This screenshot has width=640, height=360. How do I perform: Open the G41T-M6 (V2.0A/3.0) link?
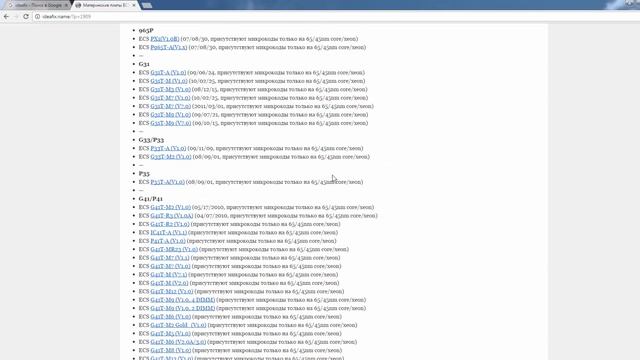click(178, 342)
